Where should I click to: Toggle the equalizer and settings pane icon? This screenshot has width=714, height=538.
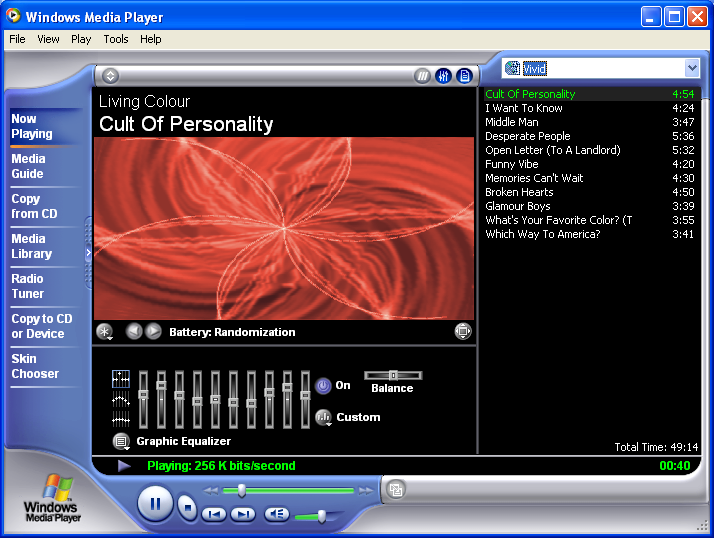pyautogui.click(x=443, y=76)
